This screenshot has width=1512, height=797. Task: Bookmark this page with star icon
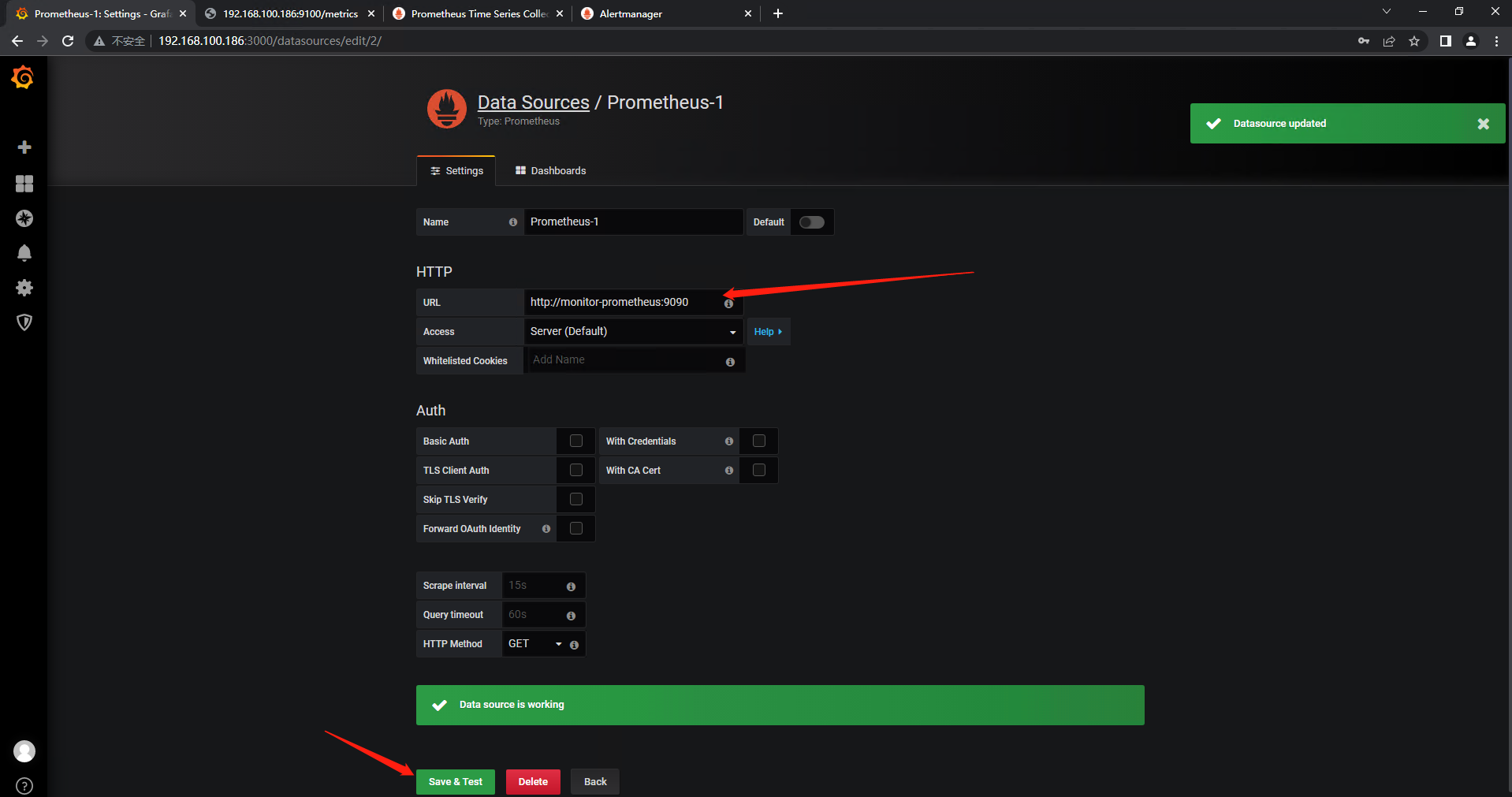[1414, 41]
